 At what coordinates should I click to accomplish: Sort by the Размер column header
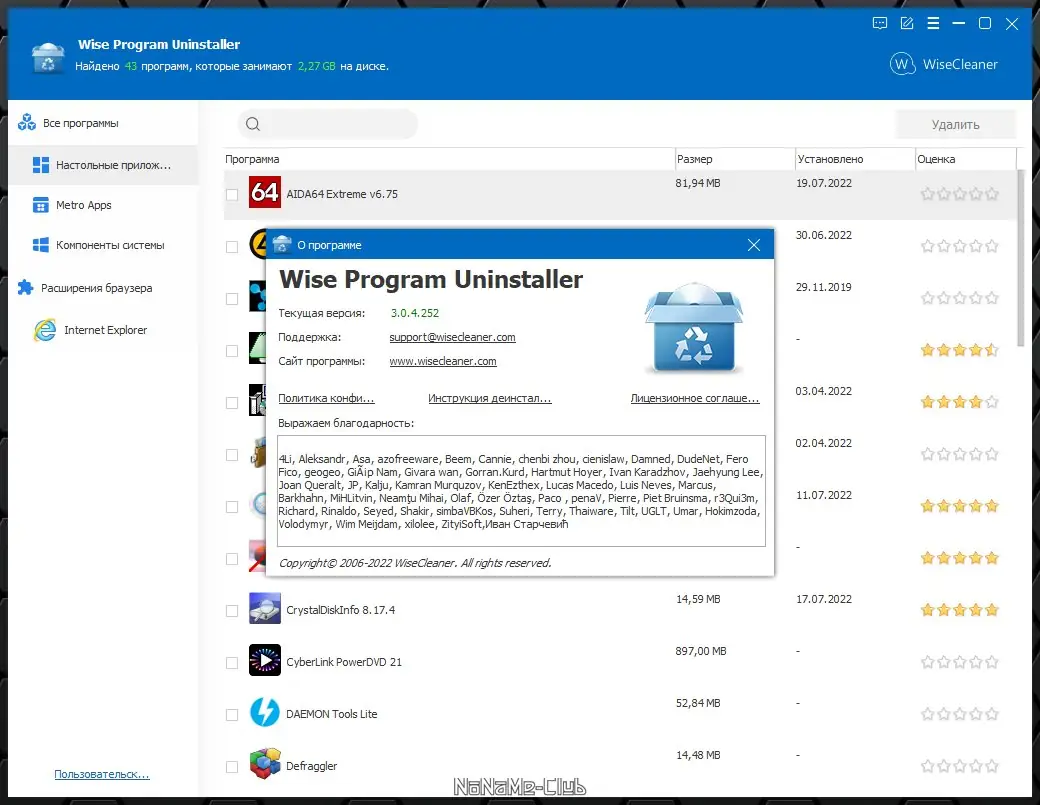coord(735,159)
